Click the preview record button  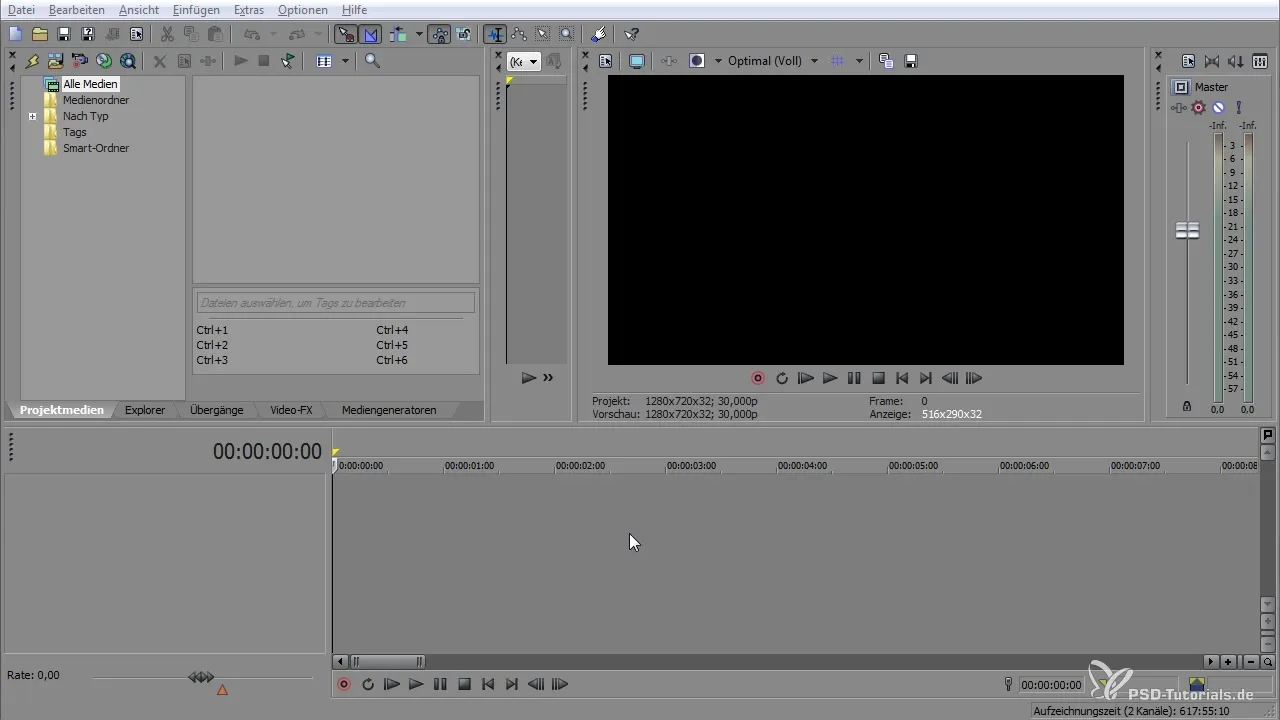[758, 378]
